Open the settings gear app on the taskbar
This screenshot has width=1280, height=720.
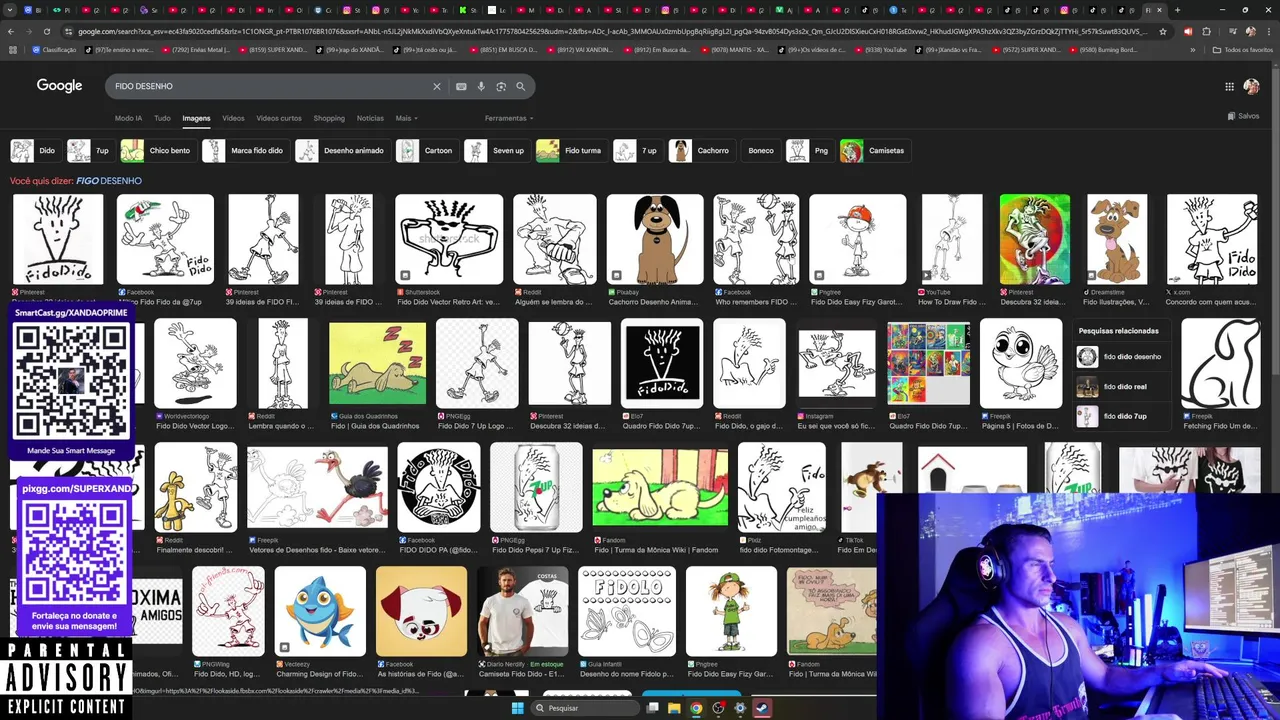click(740, 708)
